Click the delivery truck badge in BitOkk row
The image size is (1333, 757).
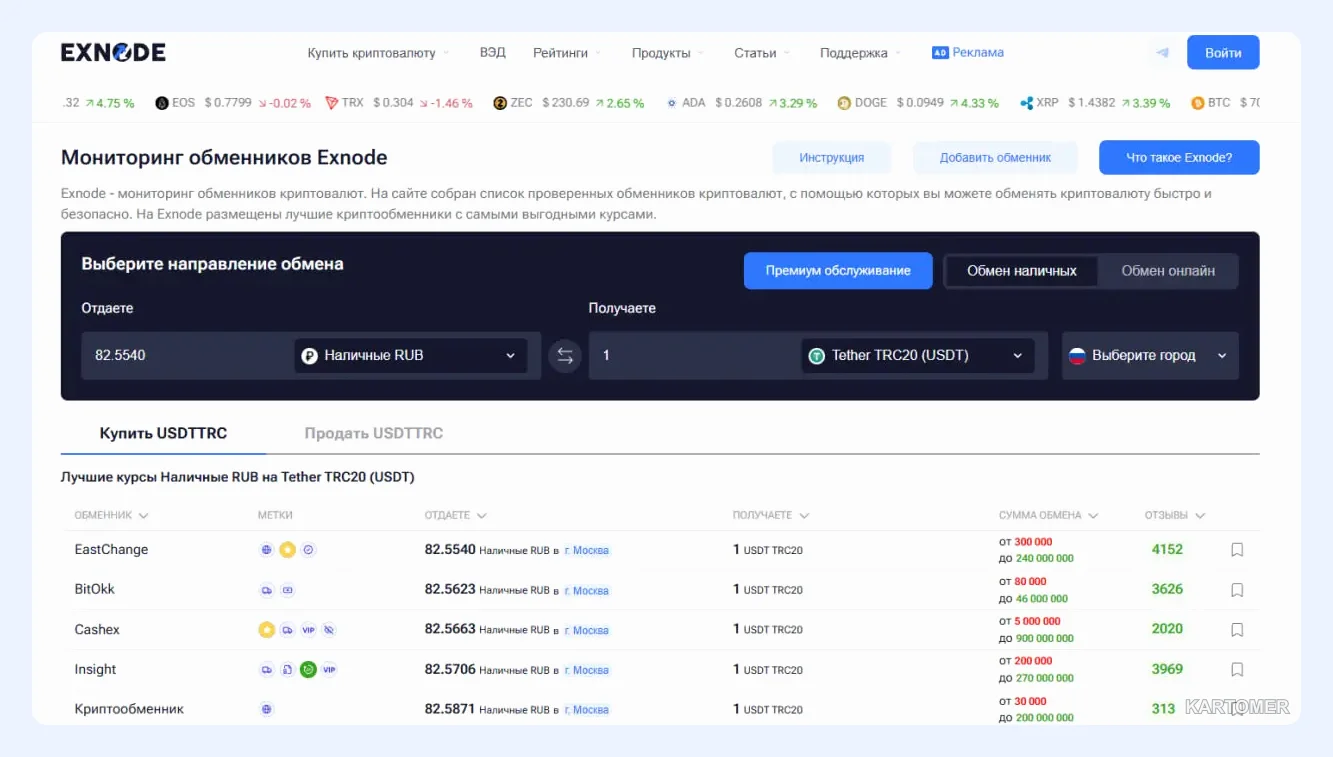pos(266,590)
